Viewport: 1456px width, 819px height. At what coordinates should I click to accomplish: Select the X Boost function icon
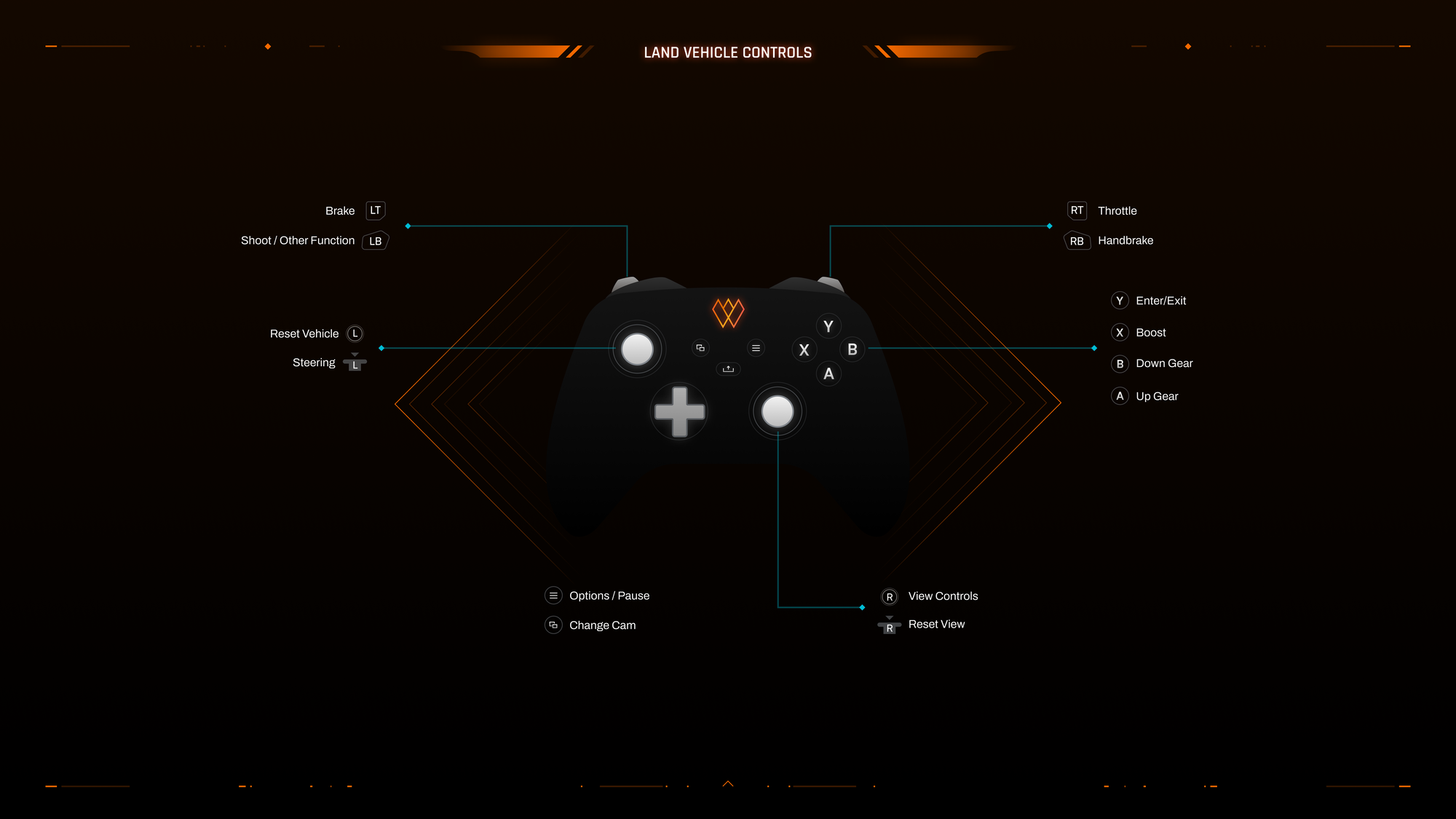pyautogui.click(x=1119, y=332)
